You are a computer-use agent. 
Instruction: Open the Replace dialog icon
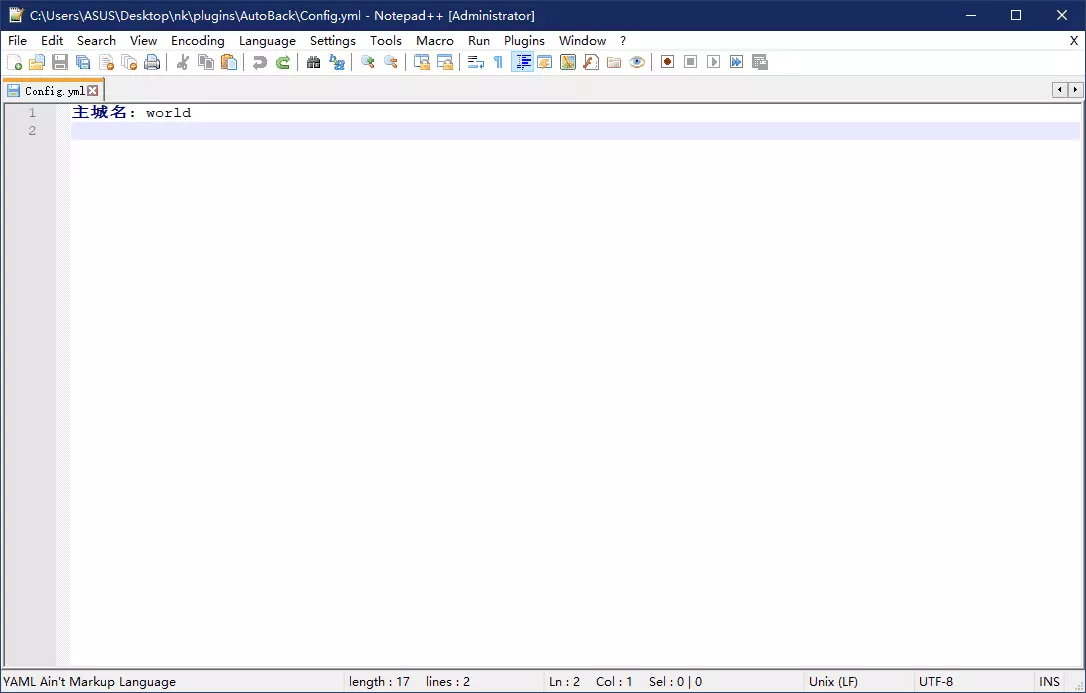[337, 62]
